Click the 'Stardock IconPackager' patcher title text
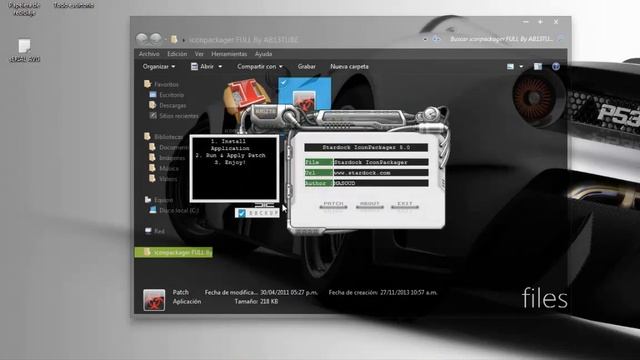The height and width of the screenshot is (360, 640). [366, 147]
